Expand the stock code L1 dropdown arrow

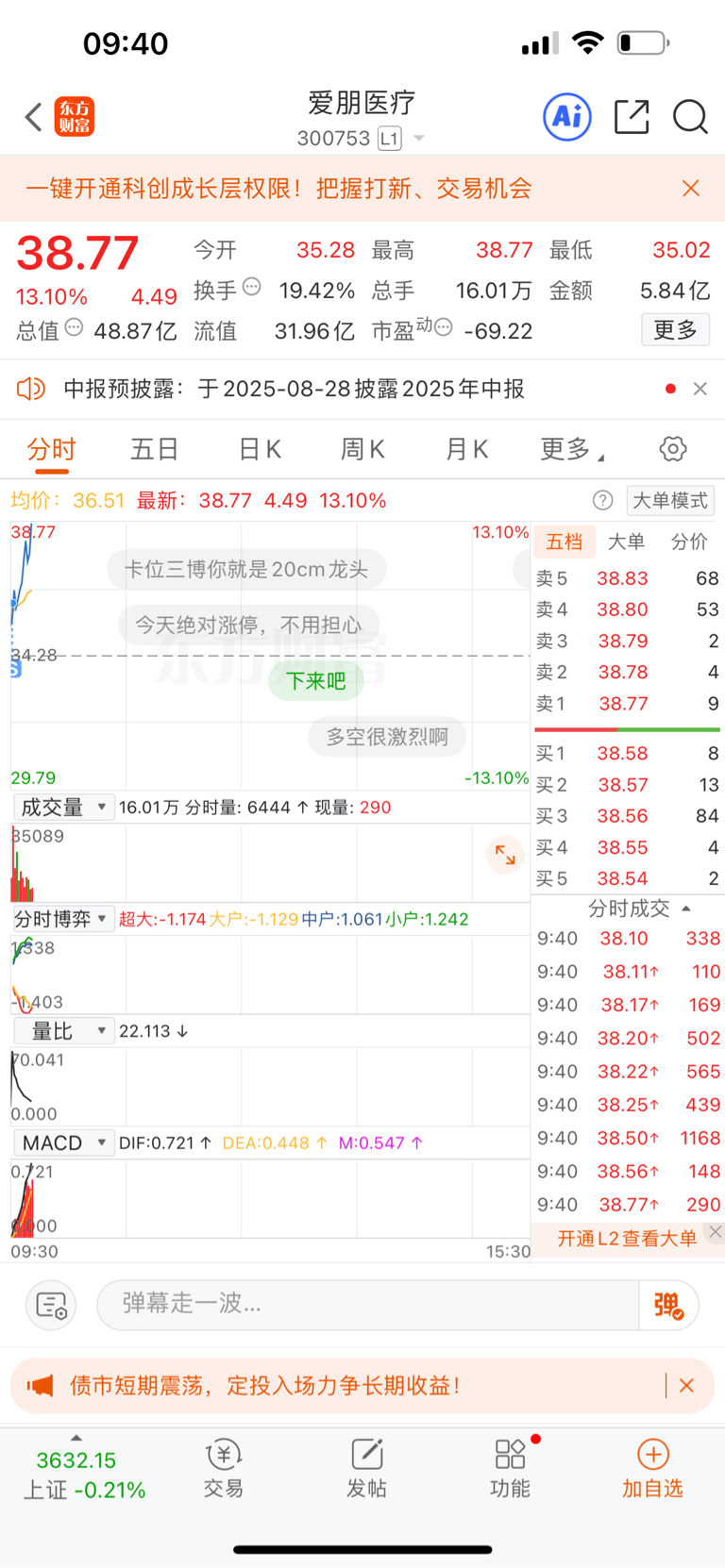pos(419,139)
